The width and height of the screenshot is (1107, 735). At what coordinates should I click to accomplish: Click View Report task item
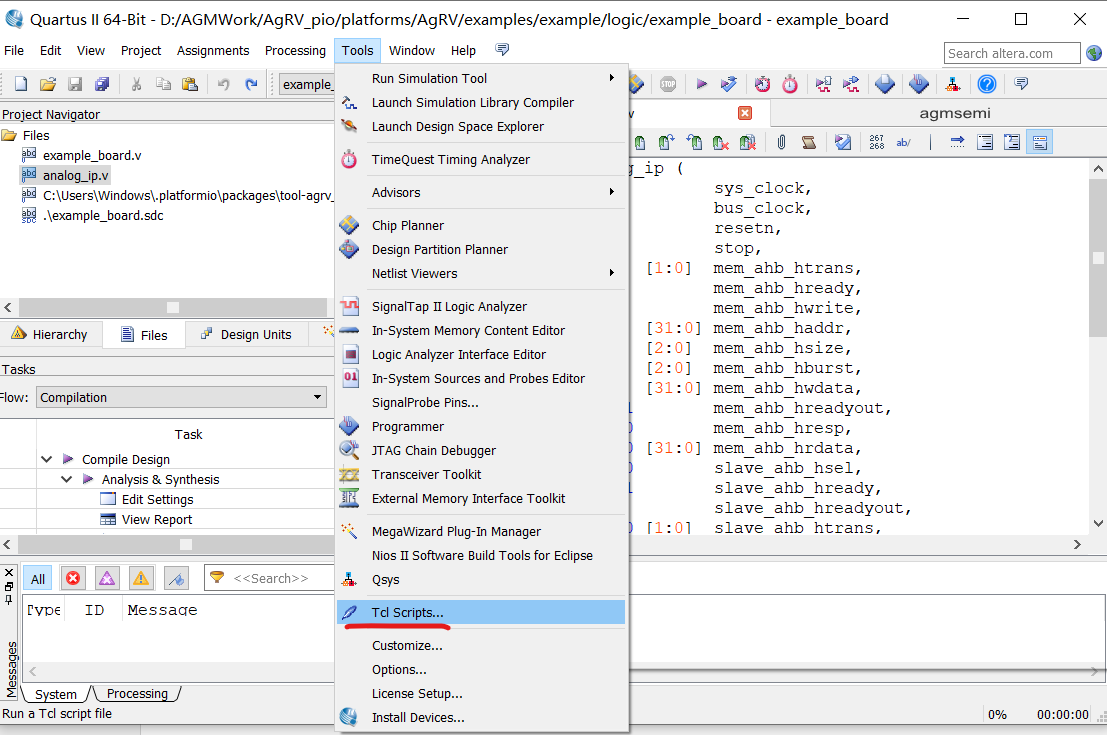[x=157, y=519]
